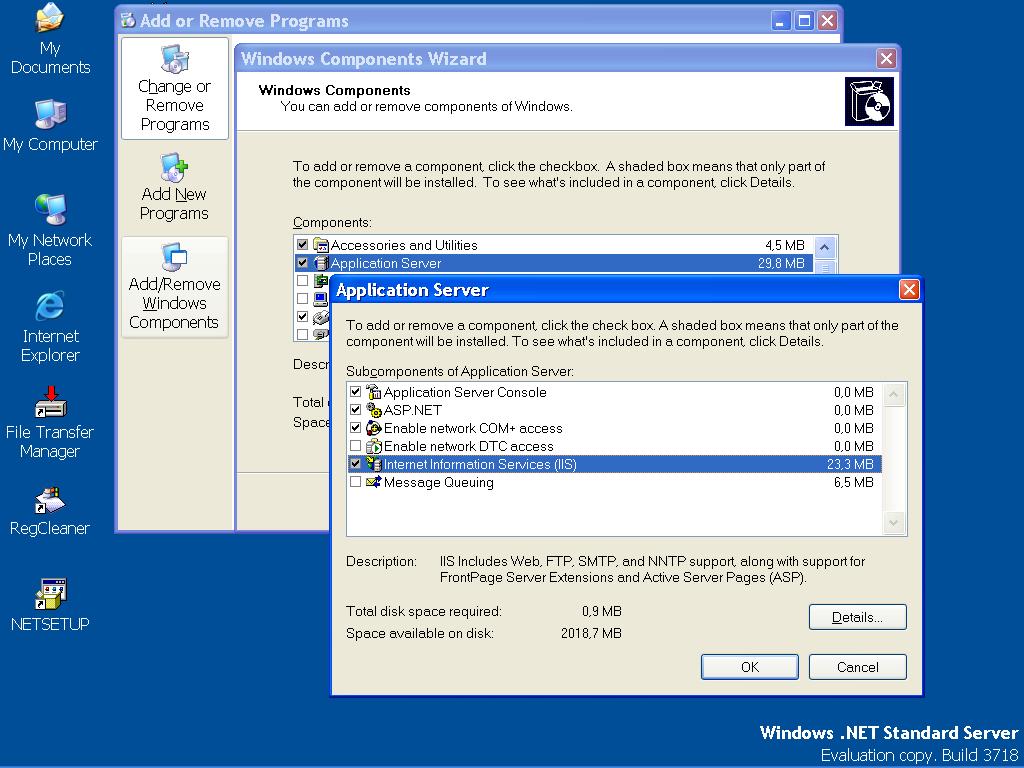
Task: Select 'Enable network COM+ access' row text
Action: click(473, 428)
